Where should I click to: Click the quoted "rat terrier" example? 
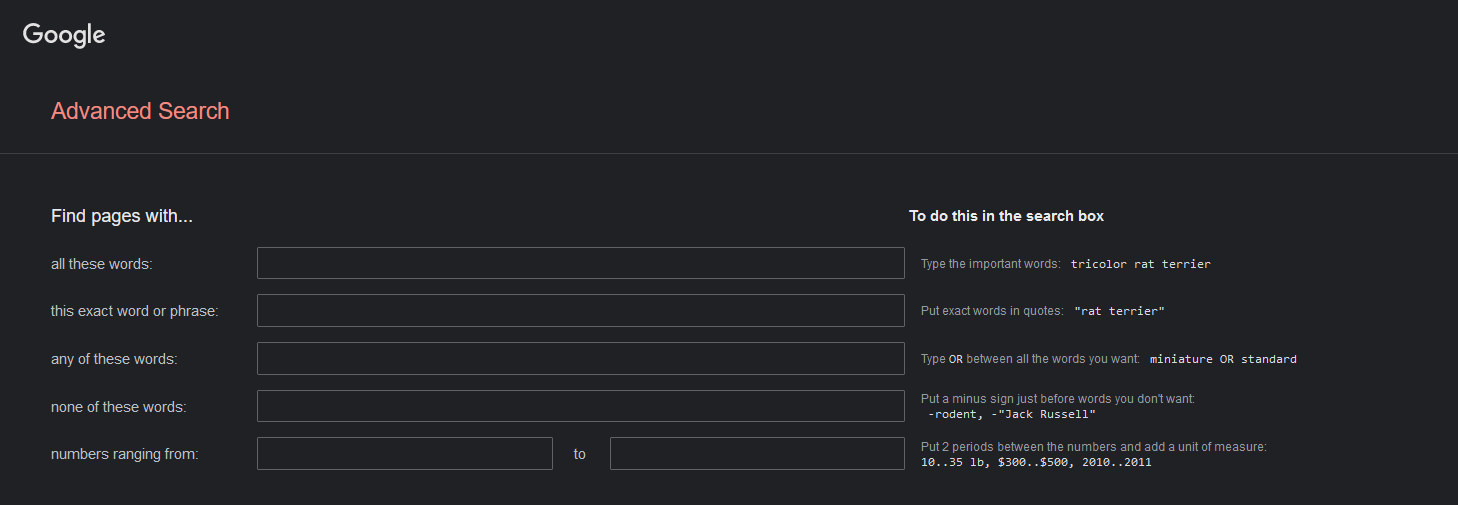1119,311
